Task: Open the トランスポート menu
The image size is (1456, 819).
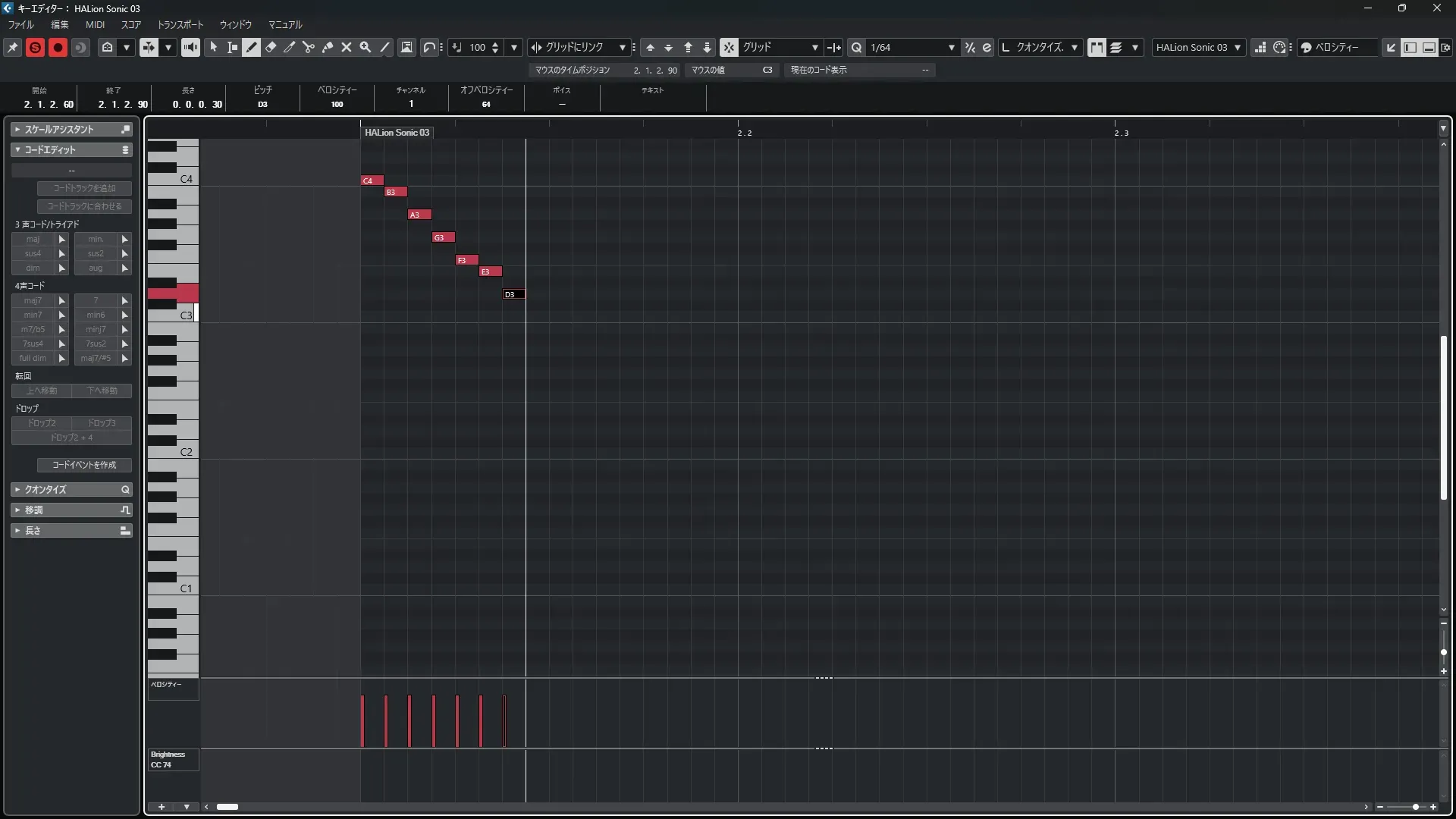Action: pos(180,24)
